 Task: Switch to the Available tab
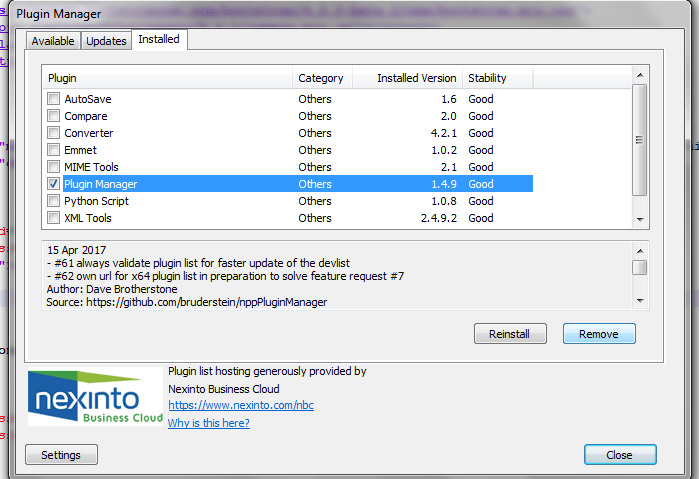[53, 41]
